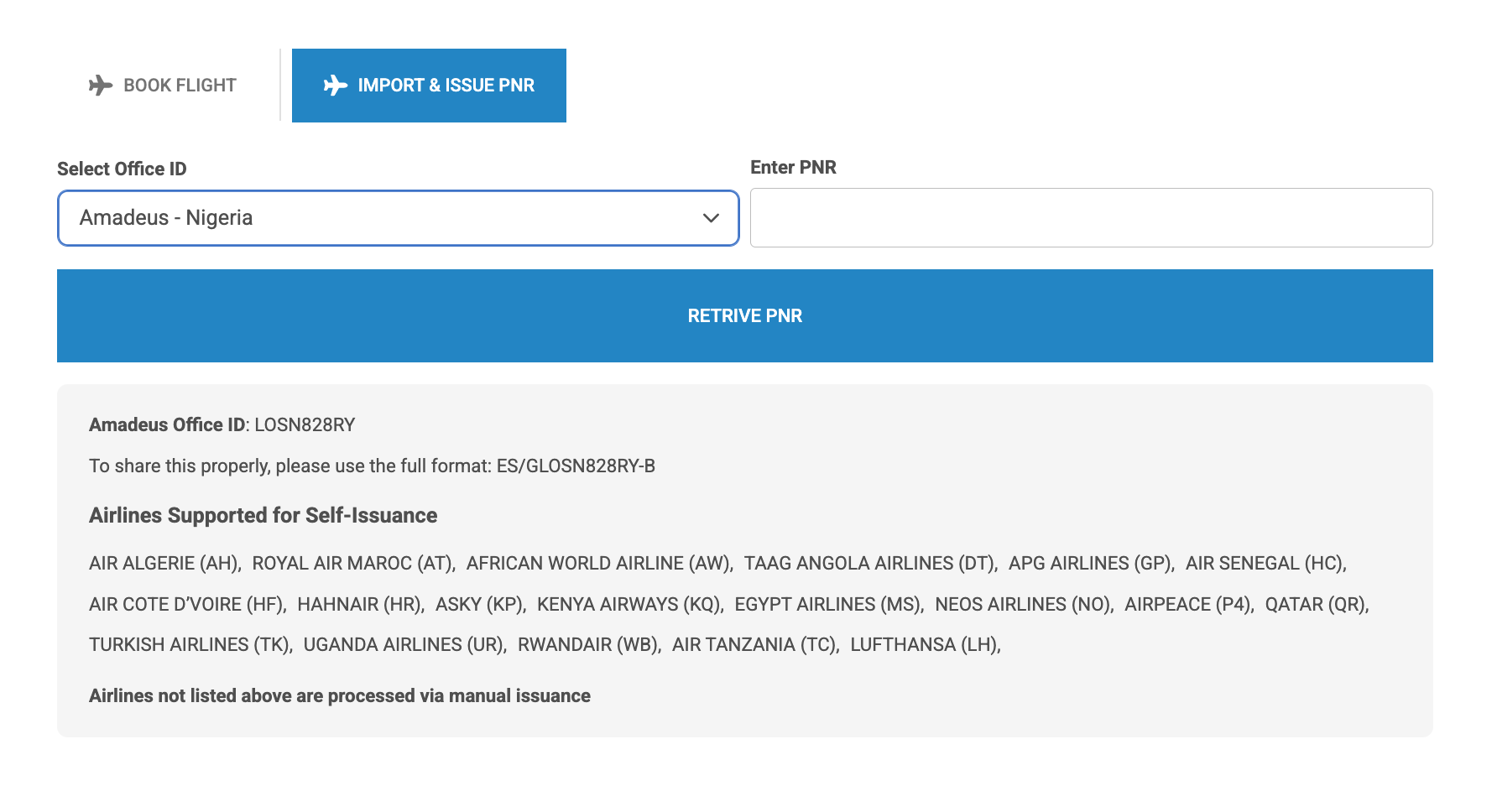Click the Select Office ID label
1497x812 pixels.
pos(122,169)
